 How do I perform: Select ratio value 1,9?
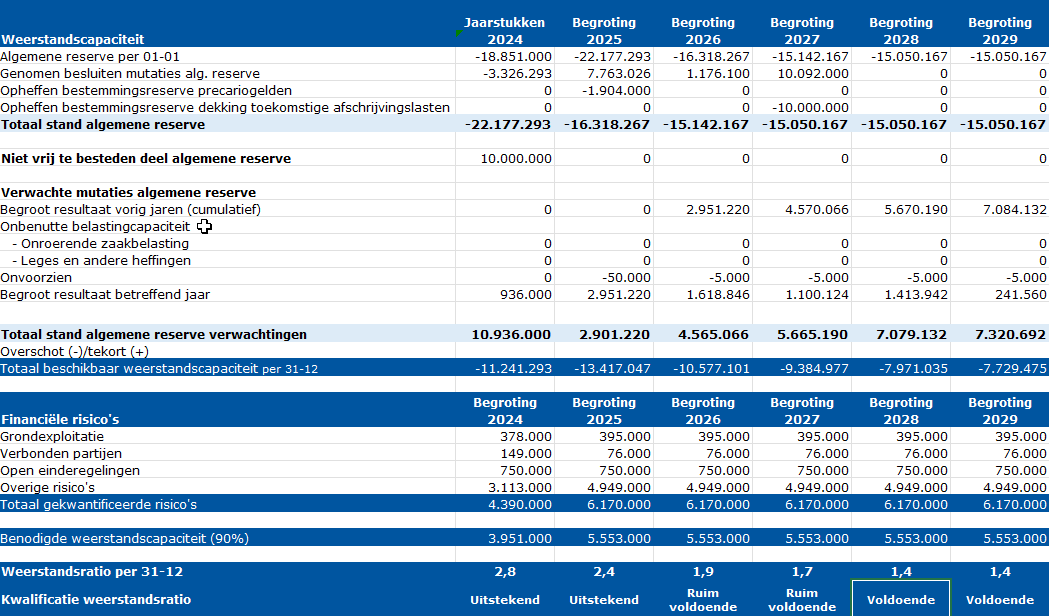[702, 572]
